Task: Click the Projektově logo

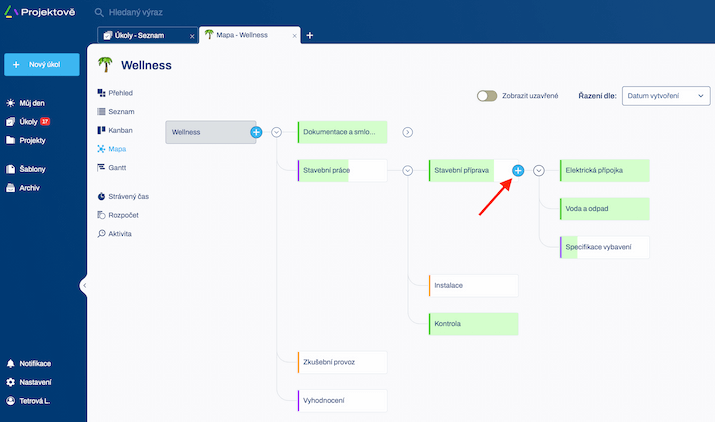Action: (40, 12)
